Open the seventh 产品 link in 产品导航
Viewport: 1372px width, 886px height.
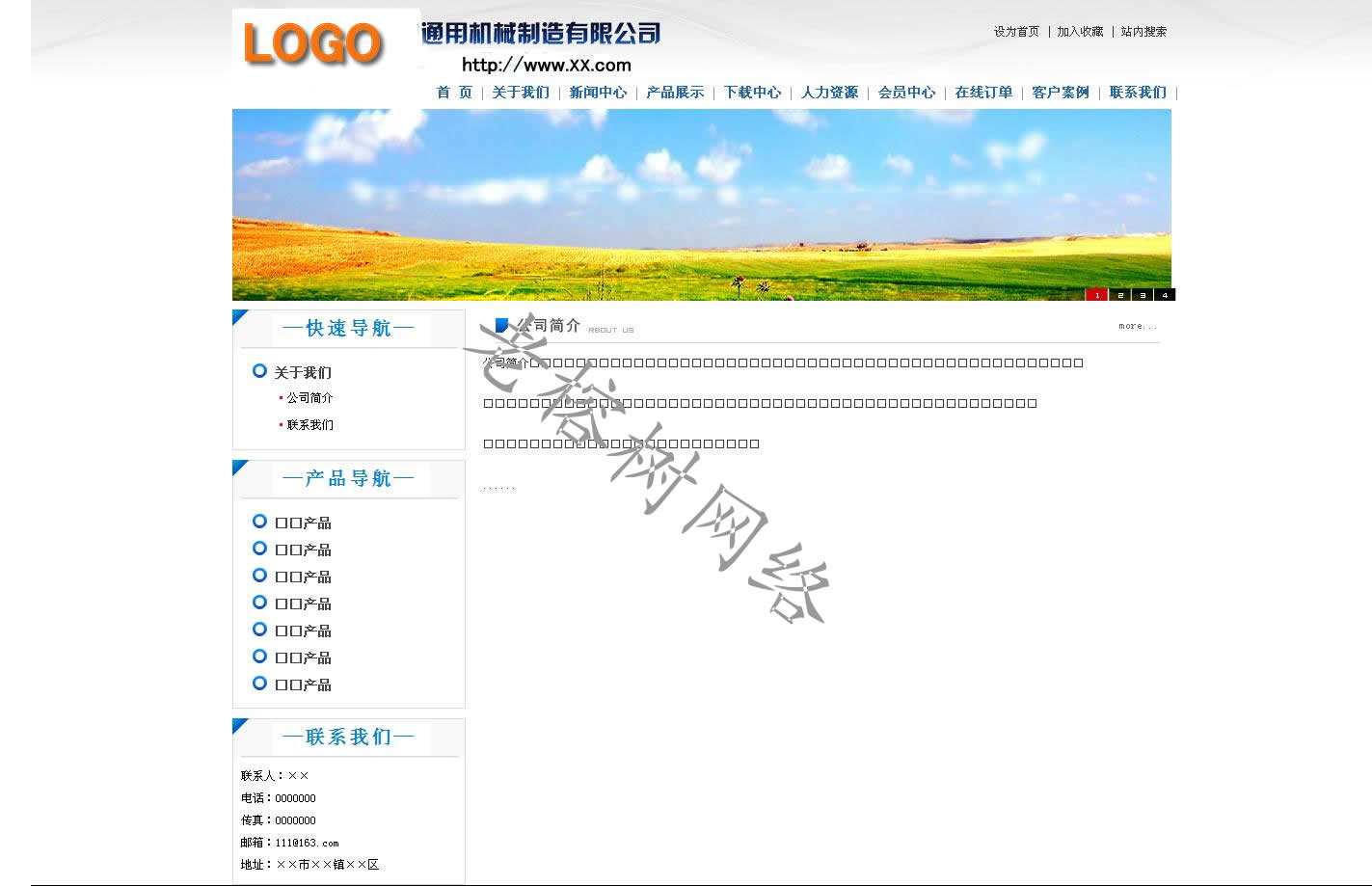coord(303,685)
